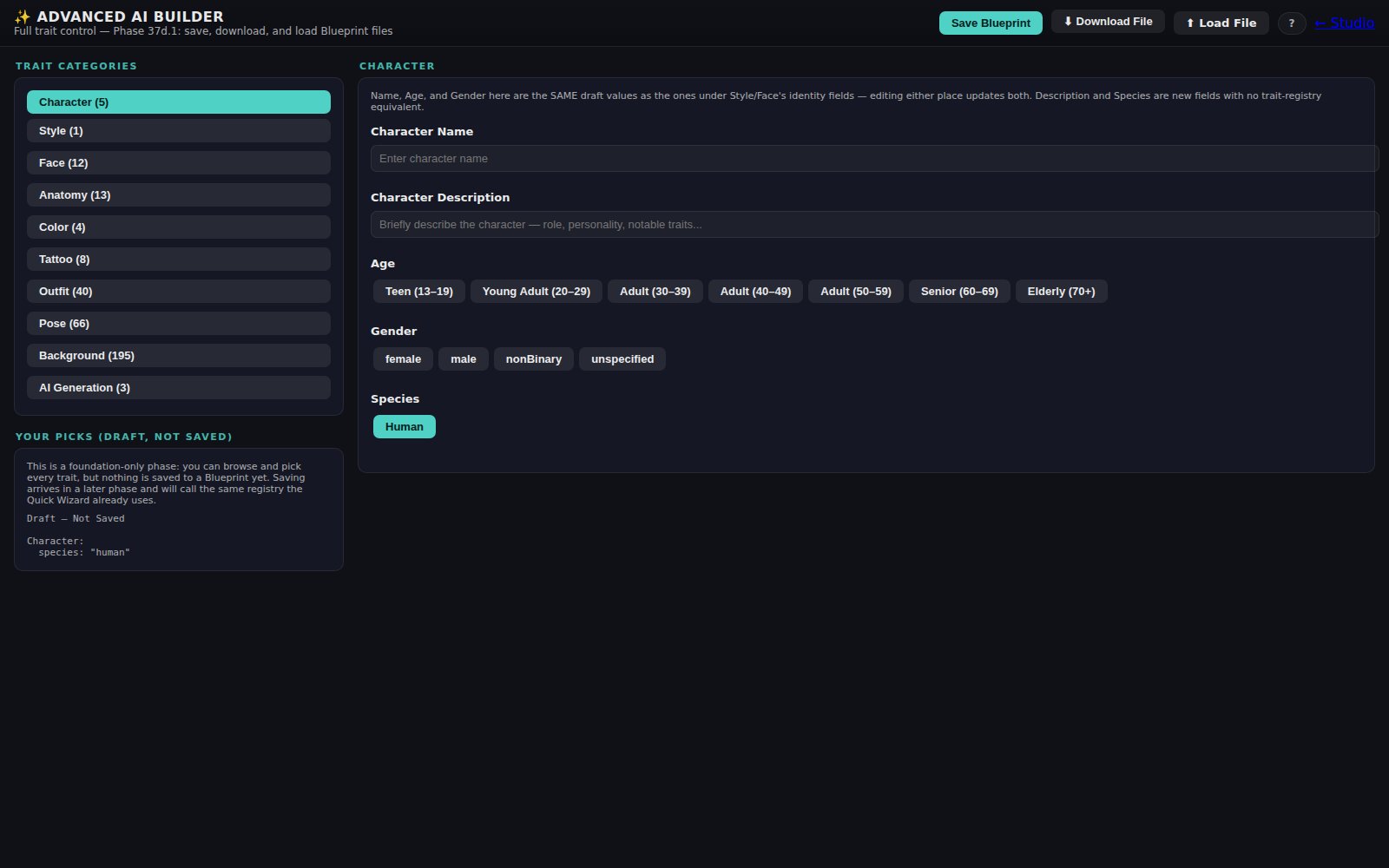Switch to the Pose (66) category

point(179,324)
